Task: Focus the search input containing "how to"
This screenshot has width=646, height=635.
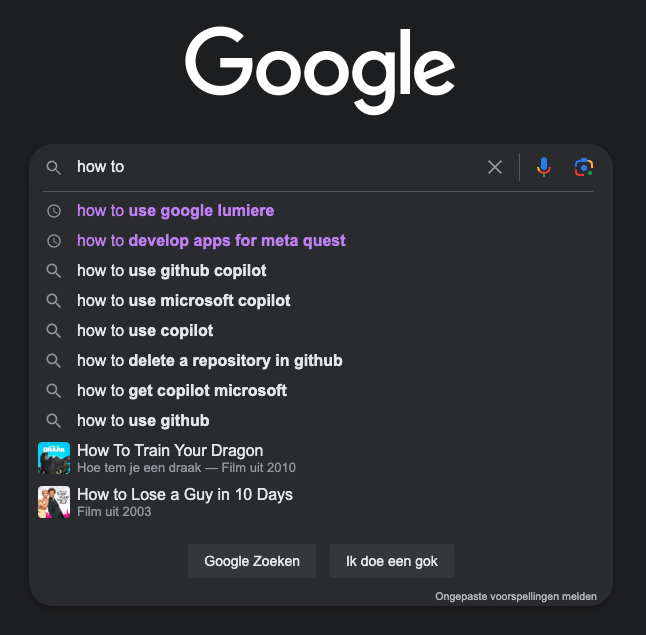Action: [x=270, y=167]
